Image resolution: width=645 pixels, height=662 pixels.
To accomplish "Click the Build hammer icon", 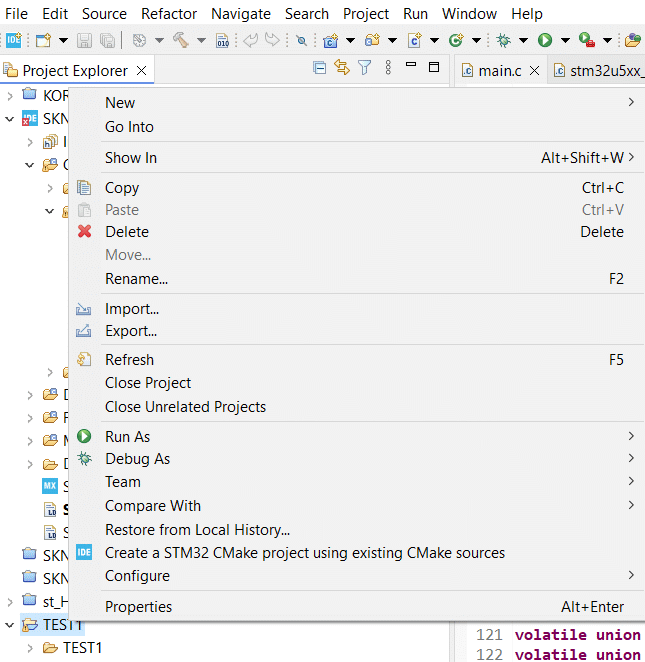I will tap(181, 40).
